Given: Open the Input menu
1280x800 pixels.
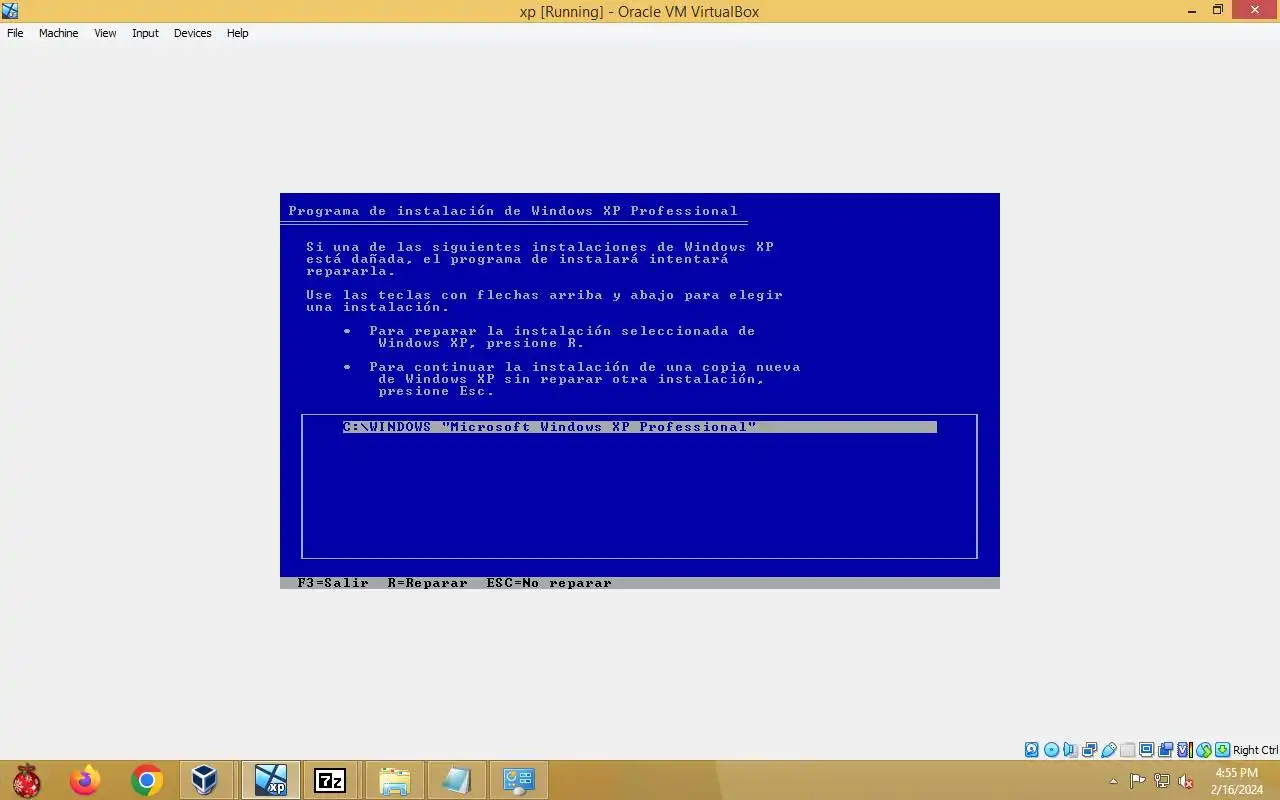Looking at the screenshot, I should click(x=145, y=33).
